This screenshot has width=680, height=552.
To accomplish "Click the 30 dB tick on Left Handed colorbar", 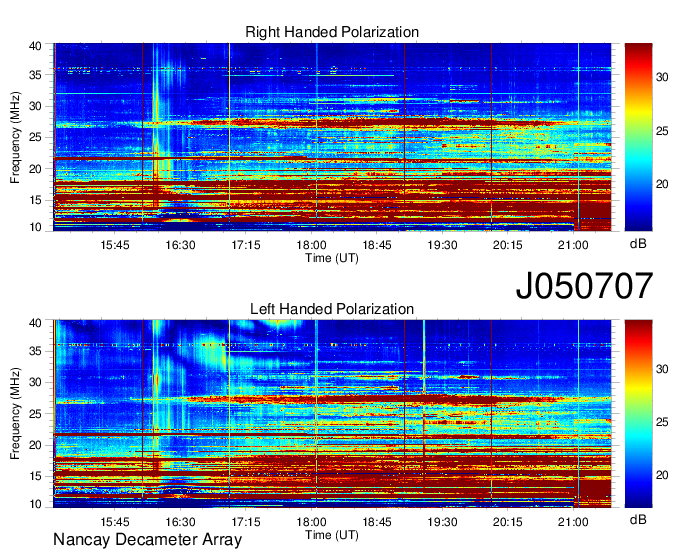I will 662,369.
